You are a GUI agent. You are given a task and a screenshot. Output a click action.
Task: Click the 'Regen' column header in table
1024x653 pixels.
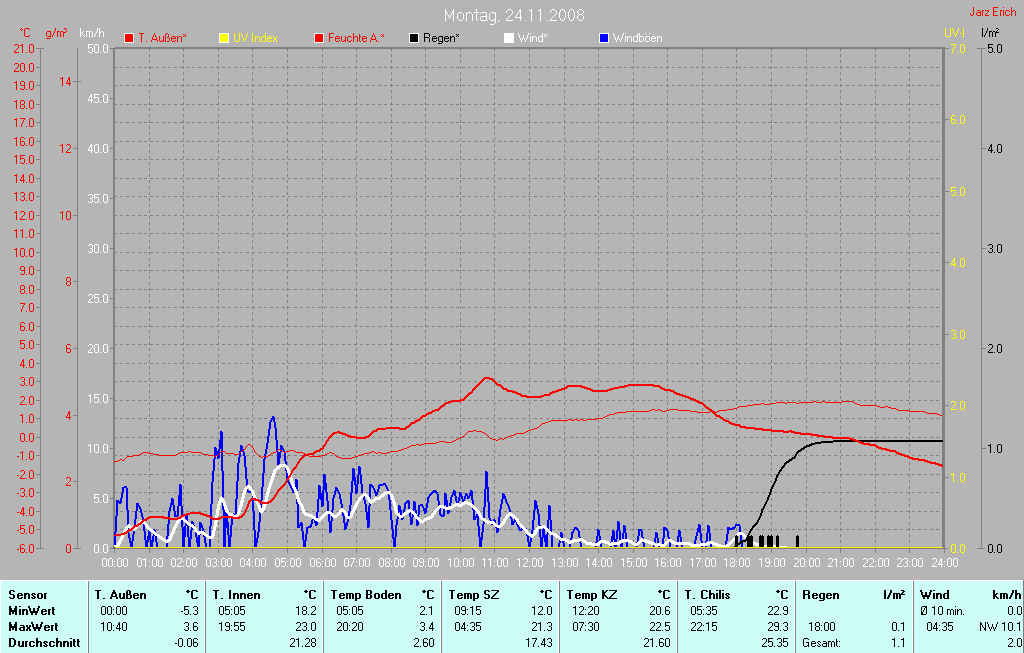pos(820,595)
